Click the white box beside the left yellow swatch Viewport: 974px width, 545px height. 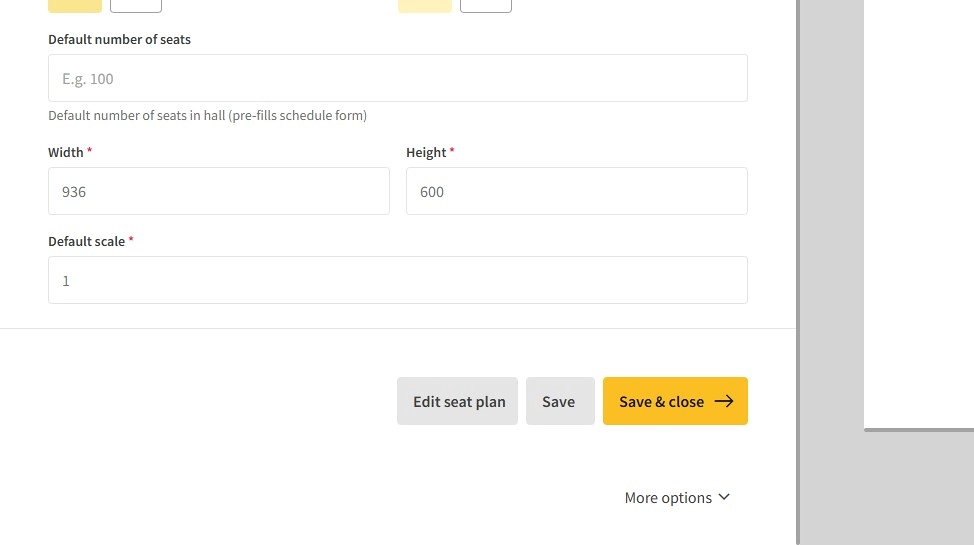point(136,6)
